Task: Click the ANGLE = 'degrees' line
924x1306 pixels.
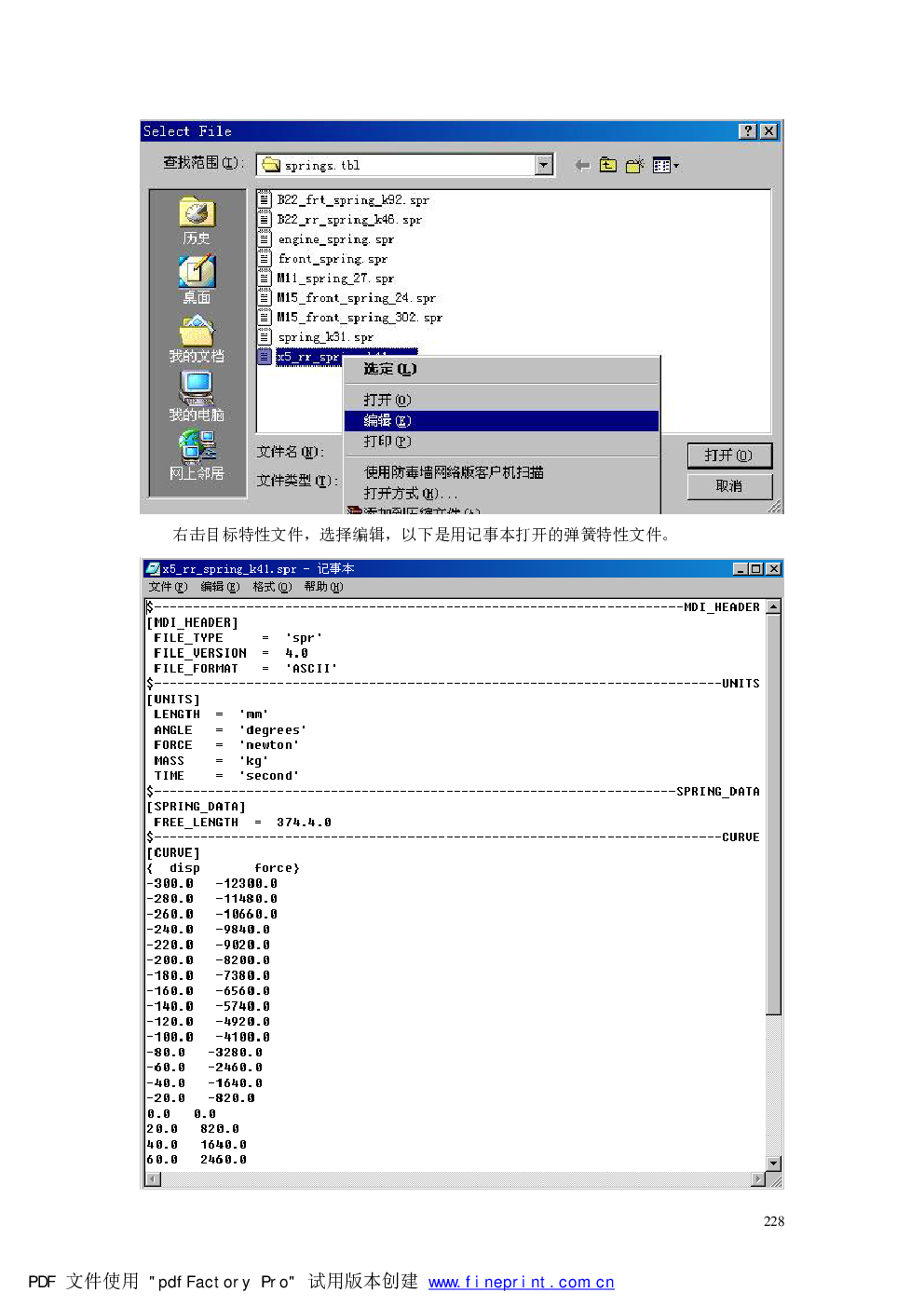Action: click(x=229, y=730)
